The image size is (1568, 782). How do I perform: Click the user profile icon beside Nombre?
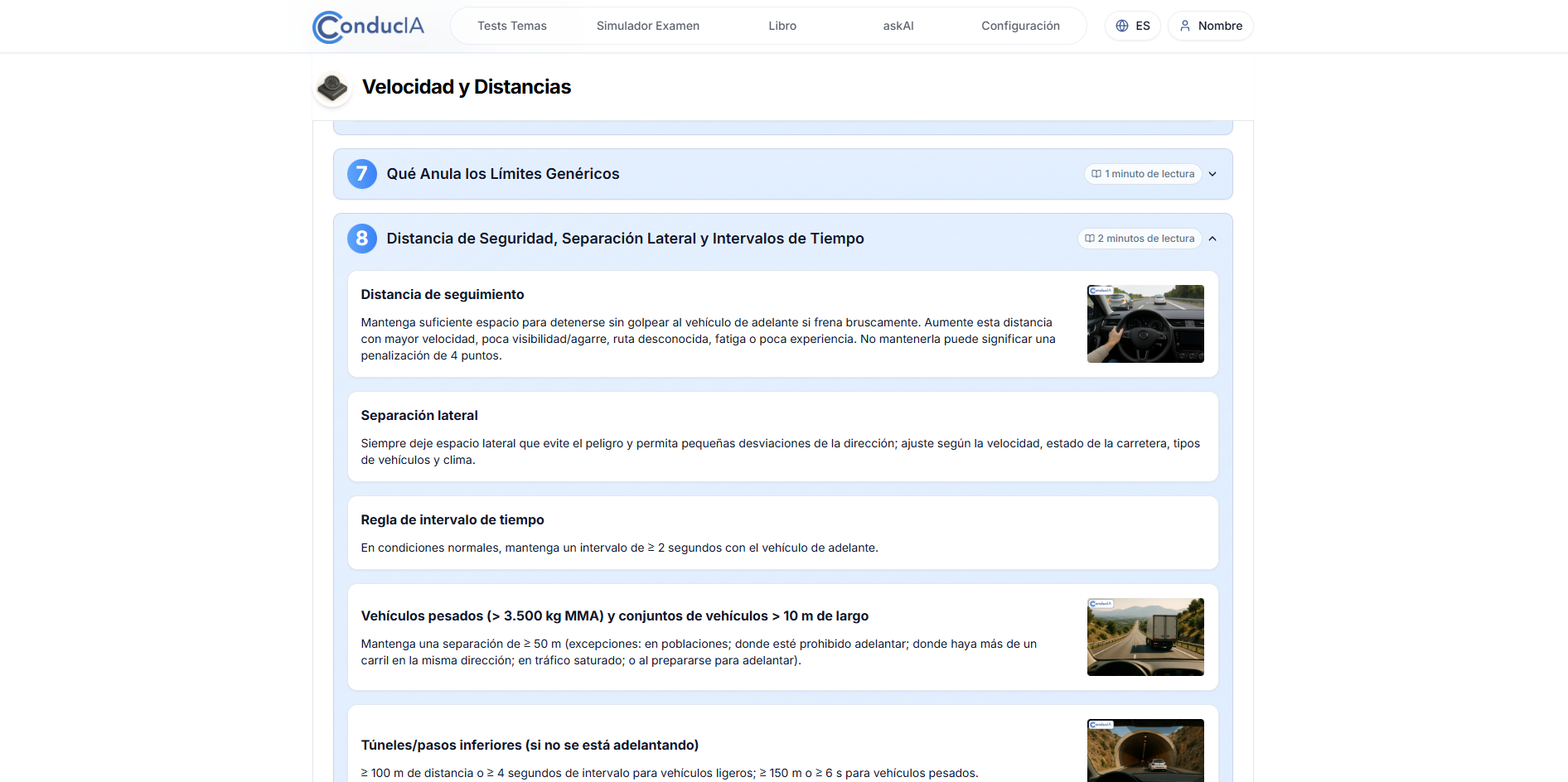(x=1185, y=26)
